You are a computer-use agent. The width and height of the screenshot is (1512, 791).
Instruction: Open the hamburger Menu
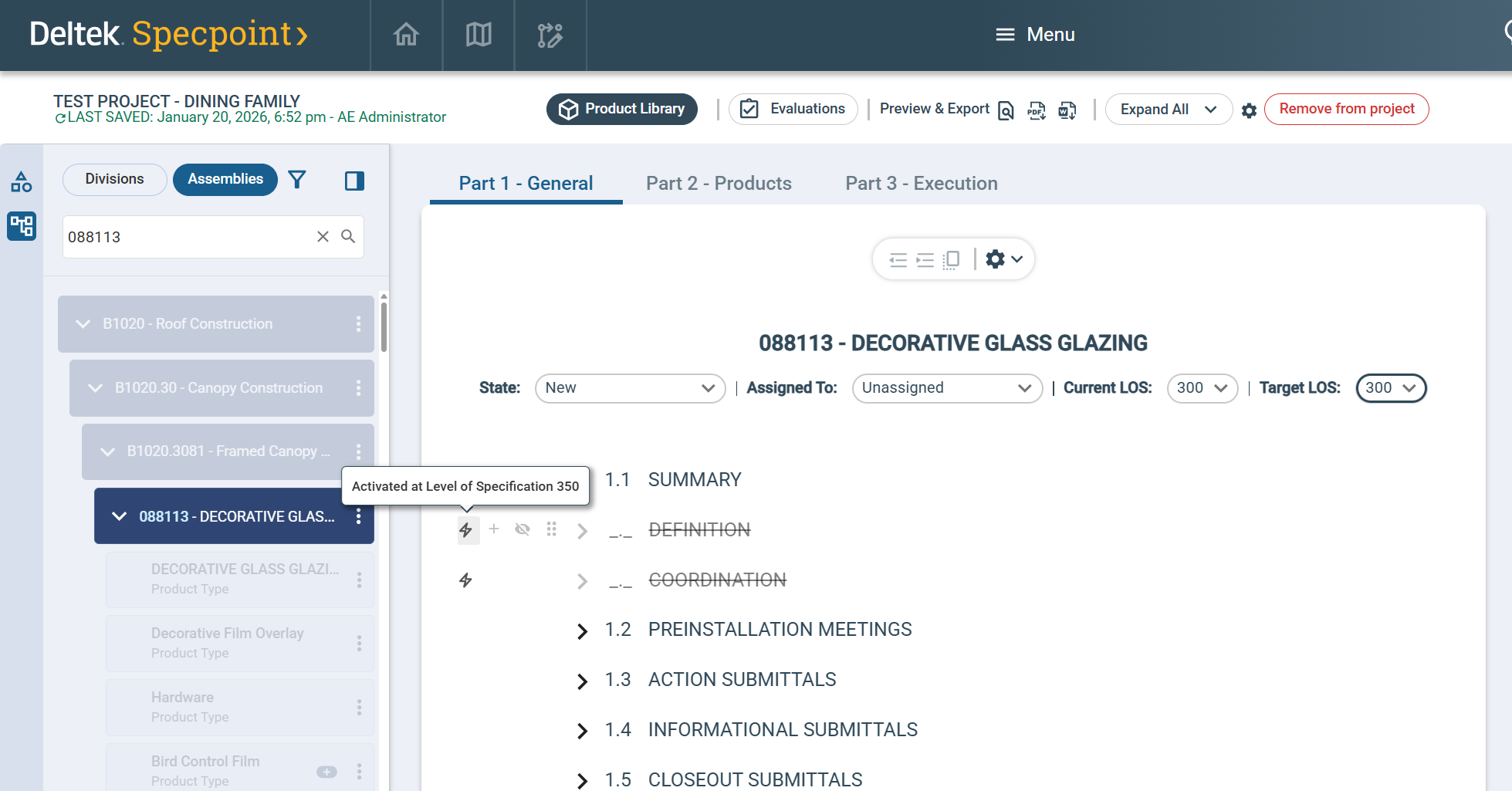click(1035, 35)
